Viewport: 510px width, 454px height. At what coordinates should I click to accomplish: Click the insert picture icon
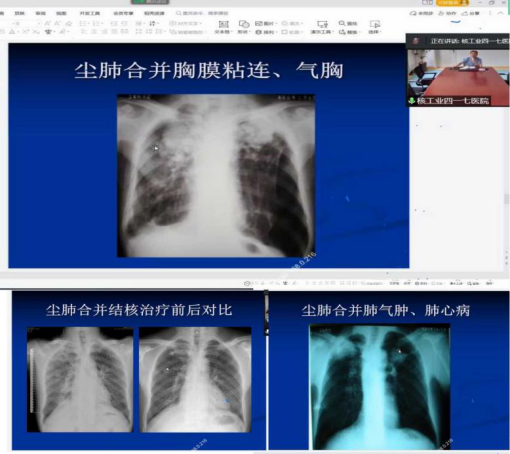point(259,23)
